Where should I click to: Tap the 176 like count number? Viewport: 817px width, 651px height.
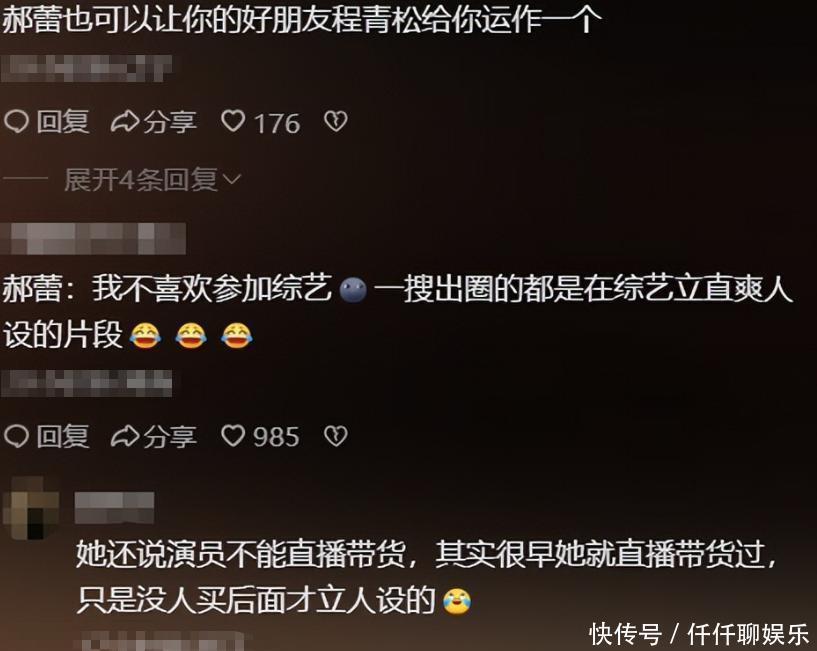point(277,124)
